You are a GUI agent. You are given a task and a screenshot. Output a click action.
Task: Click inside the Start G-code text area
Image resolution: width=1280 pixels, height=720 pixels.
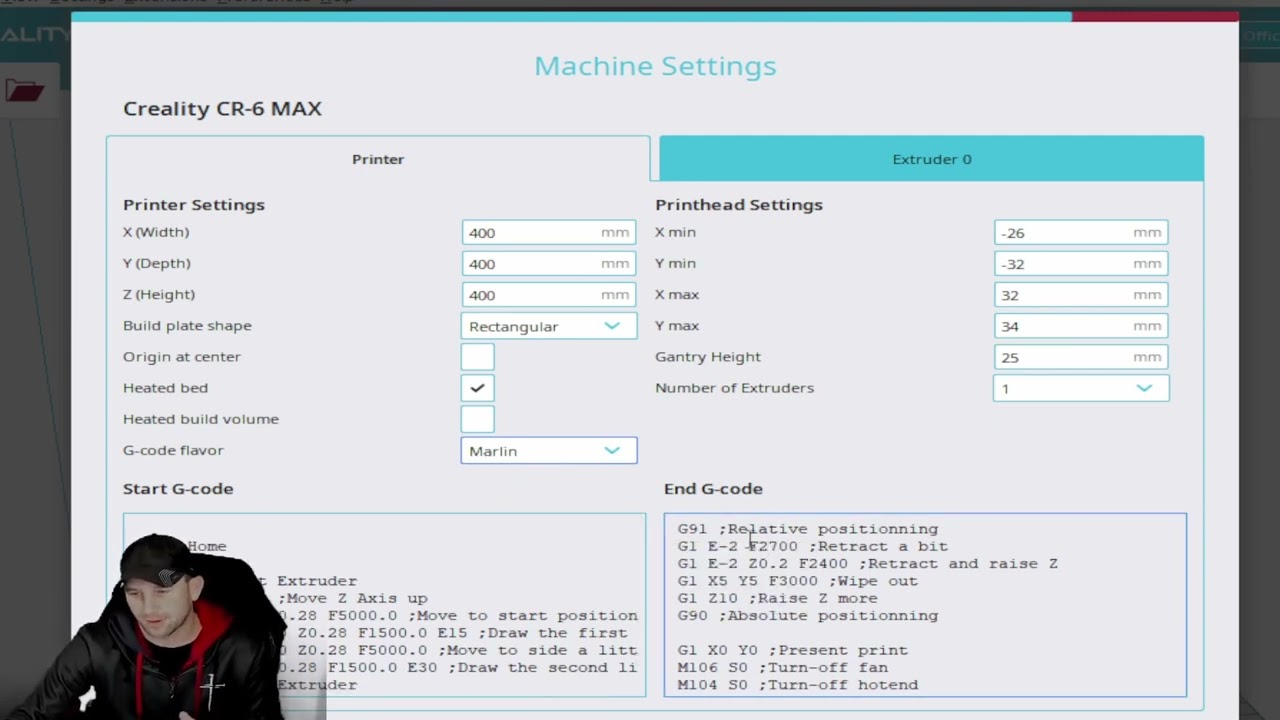click(384, 605)
